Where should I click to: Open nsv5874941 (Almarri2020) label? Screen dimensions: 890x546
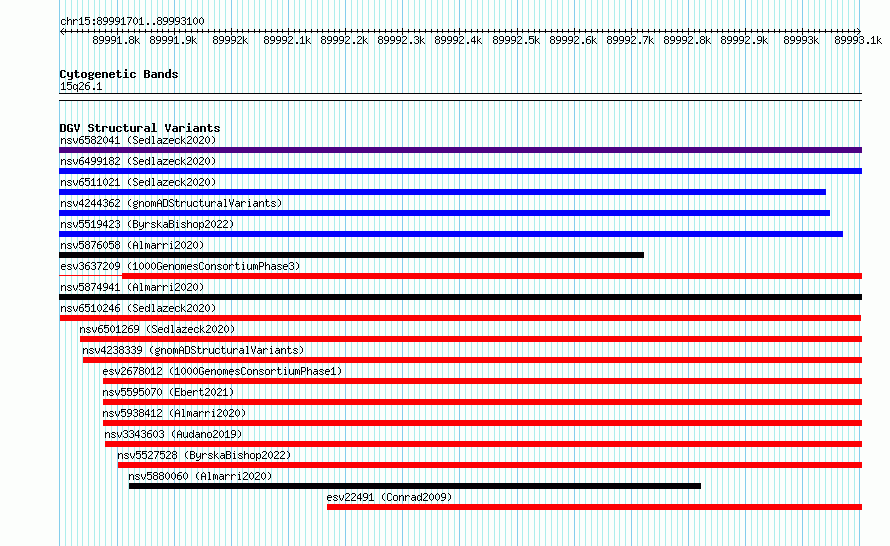pos(132,287)
